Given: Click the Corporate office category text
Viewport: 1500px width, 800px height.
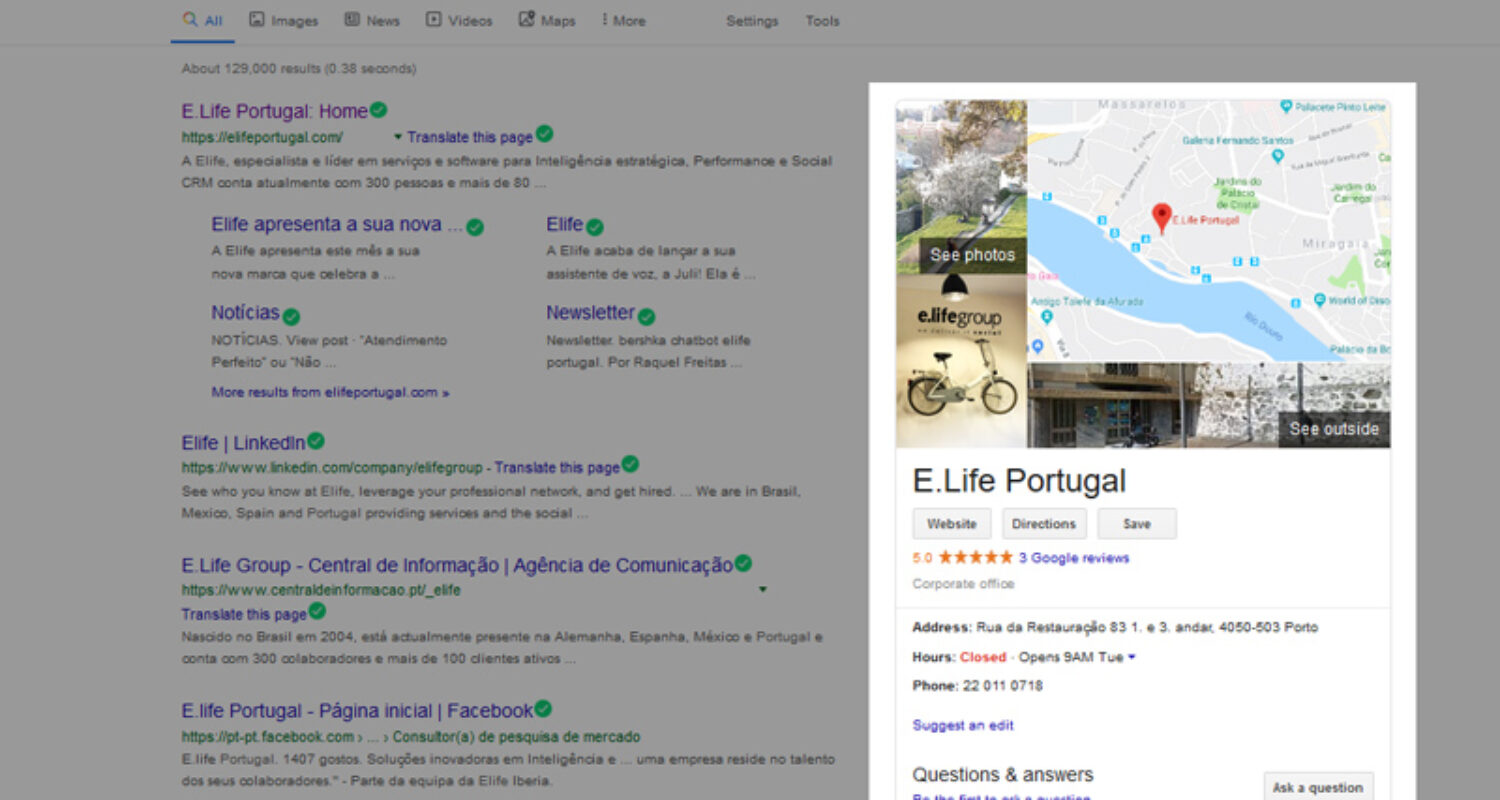Looking at the screenshot, I should click(963, 584).
